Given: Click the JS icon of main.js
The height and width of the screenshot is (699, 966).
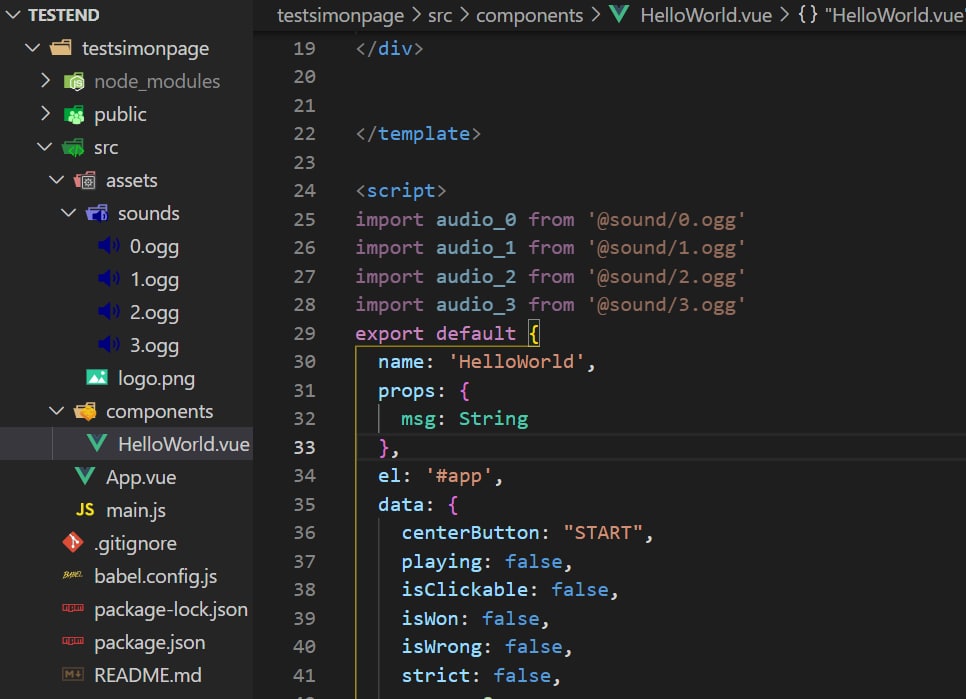Looking at the screenshot, I should click(x=85, y=509).
